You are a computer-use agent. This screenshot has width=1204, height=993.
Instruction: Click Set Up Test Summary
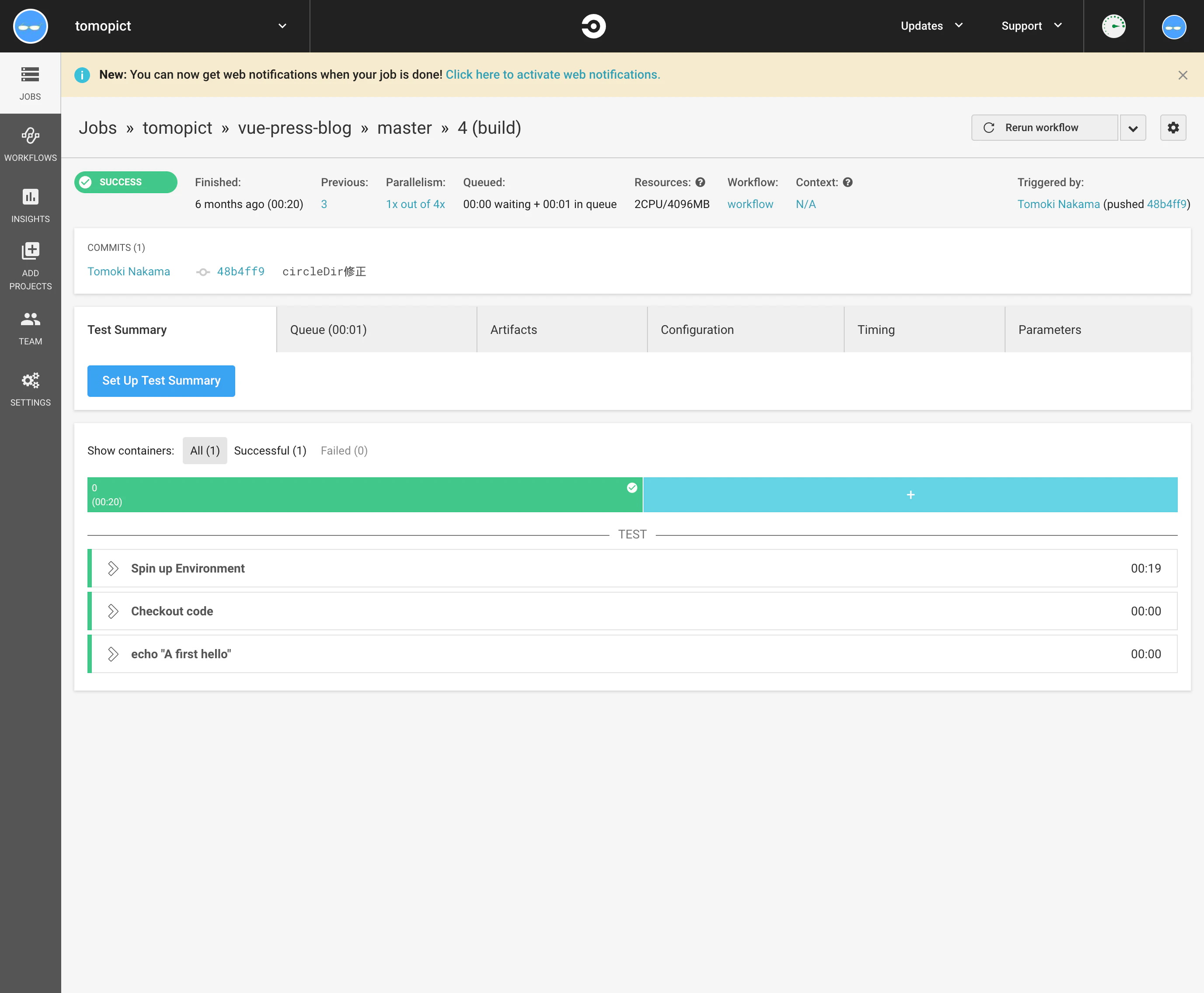[x=161, y=380]
